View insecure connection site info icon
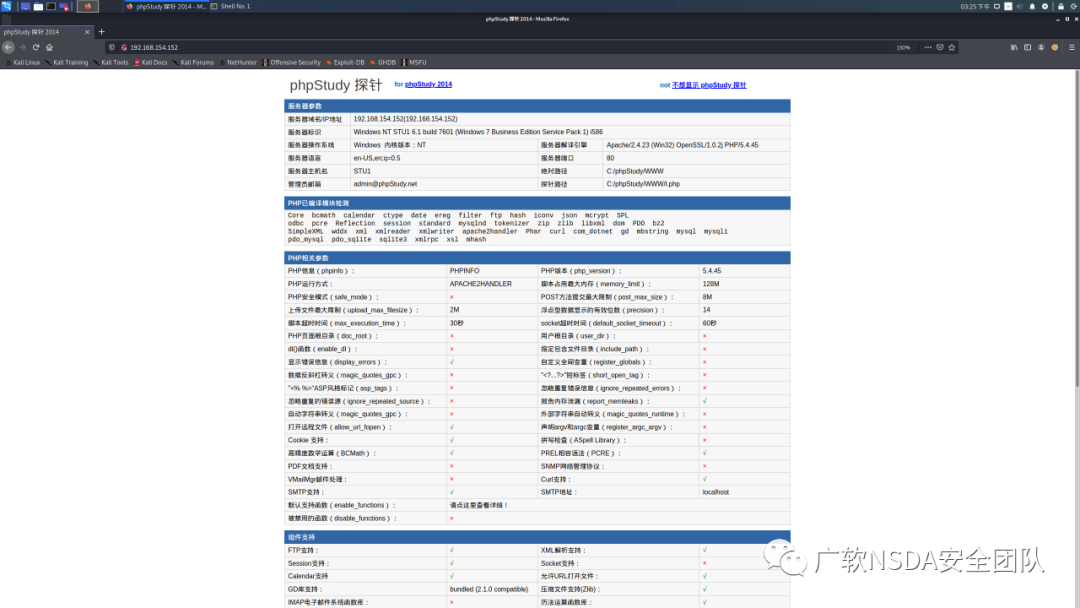The width and height of the screenshot is (1080, 608). pos(124,48)
